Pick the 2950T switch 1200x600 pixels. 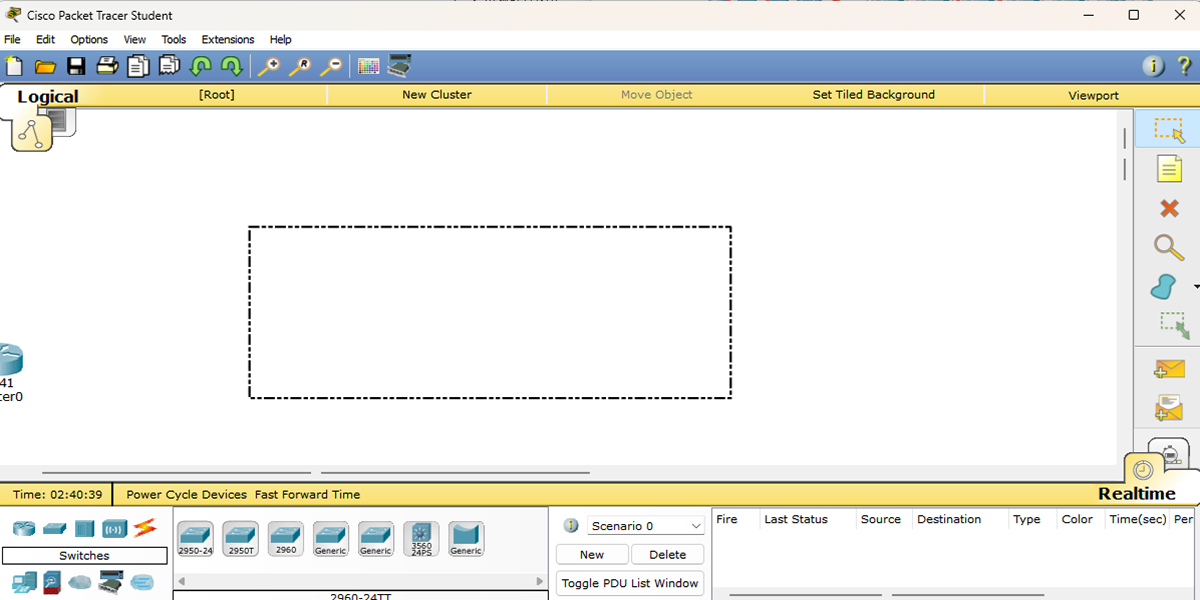241,539
